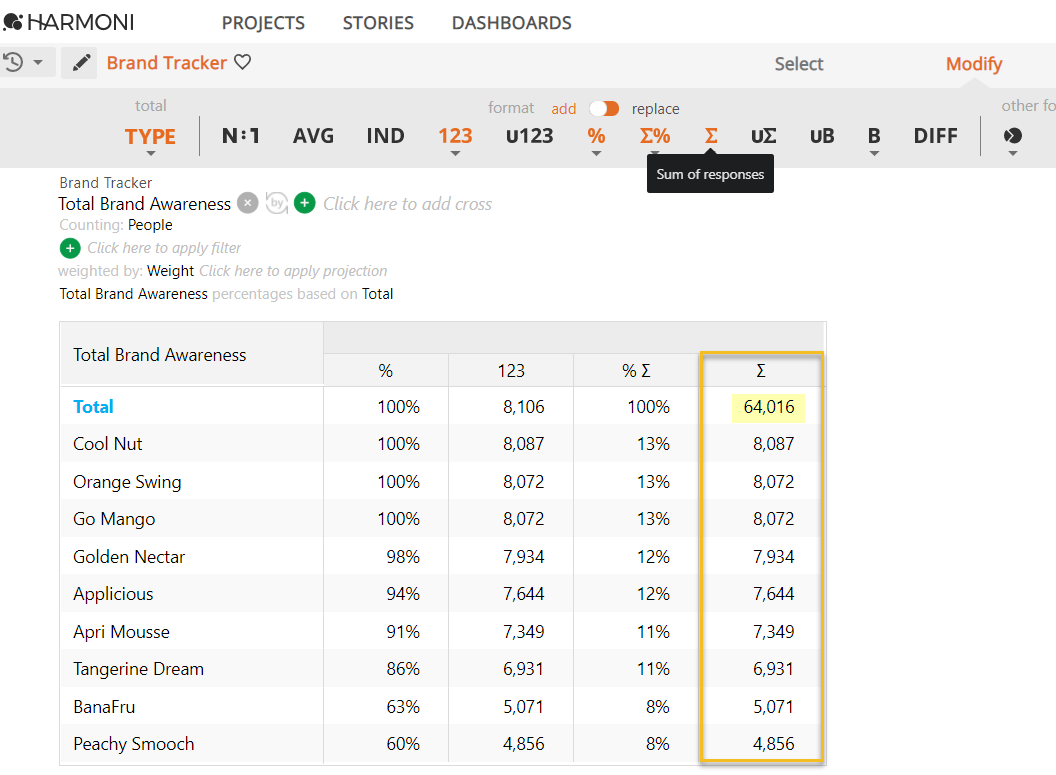This screenshot has width=1056, height=775.
Task: Click the Golden Nectar row label
Action: point(129,557)
